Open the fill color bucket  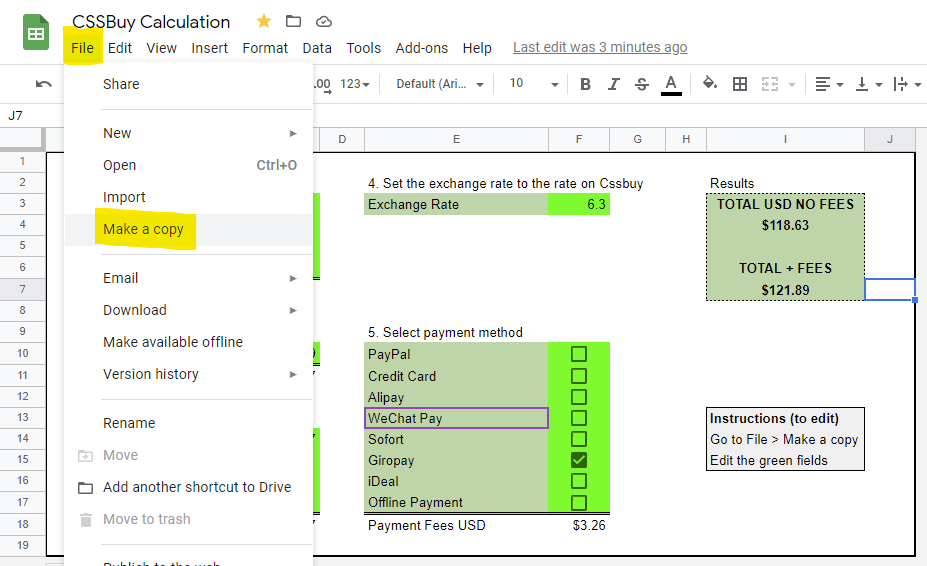[x=709, y=83]
